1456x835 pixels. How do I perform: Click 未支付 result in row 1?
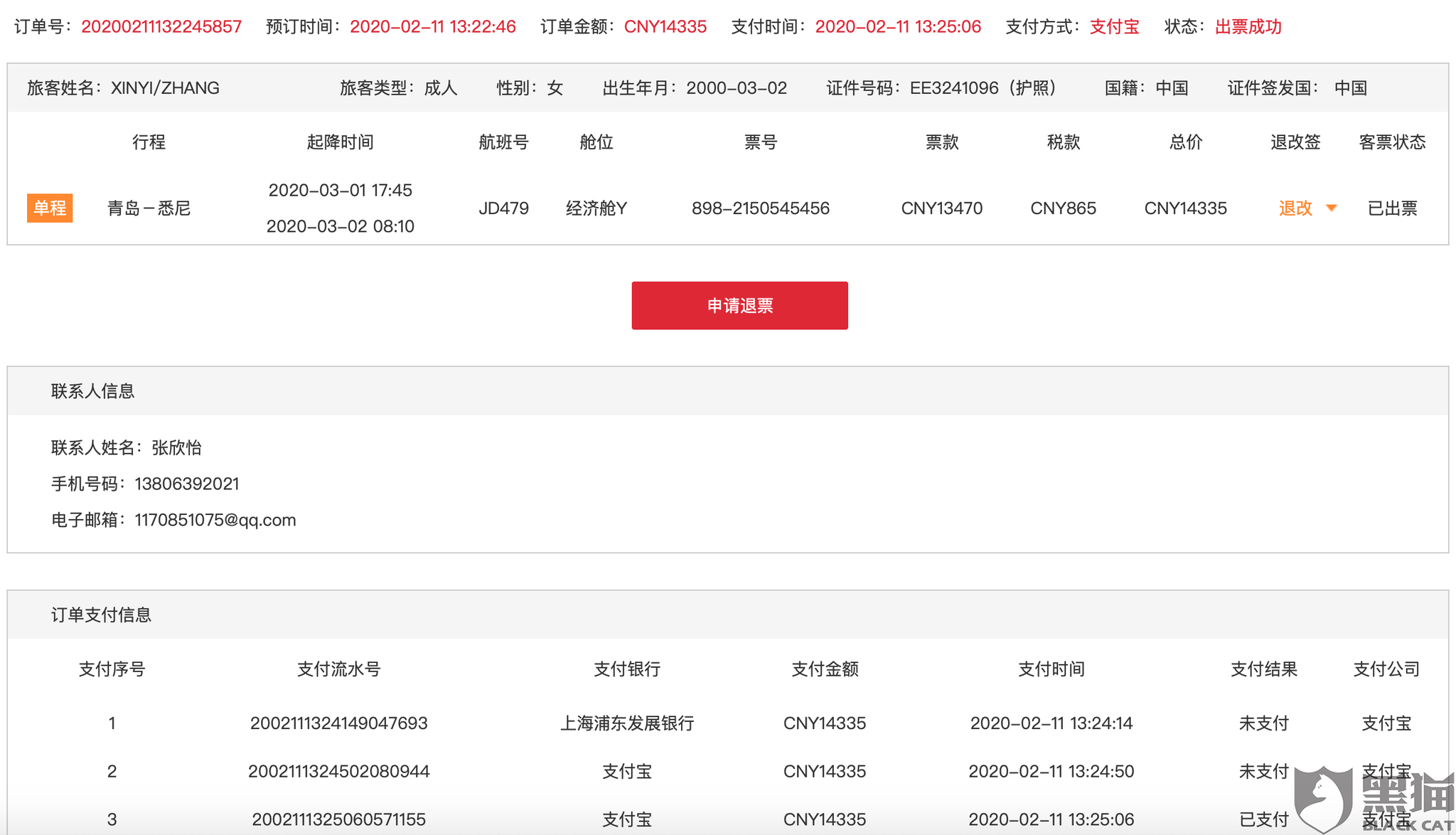coord(1264,723)
